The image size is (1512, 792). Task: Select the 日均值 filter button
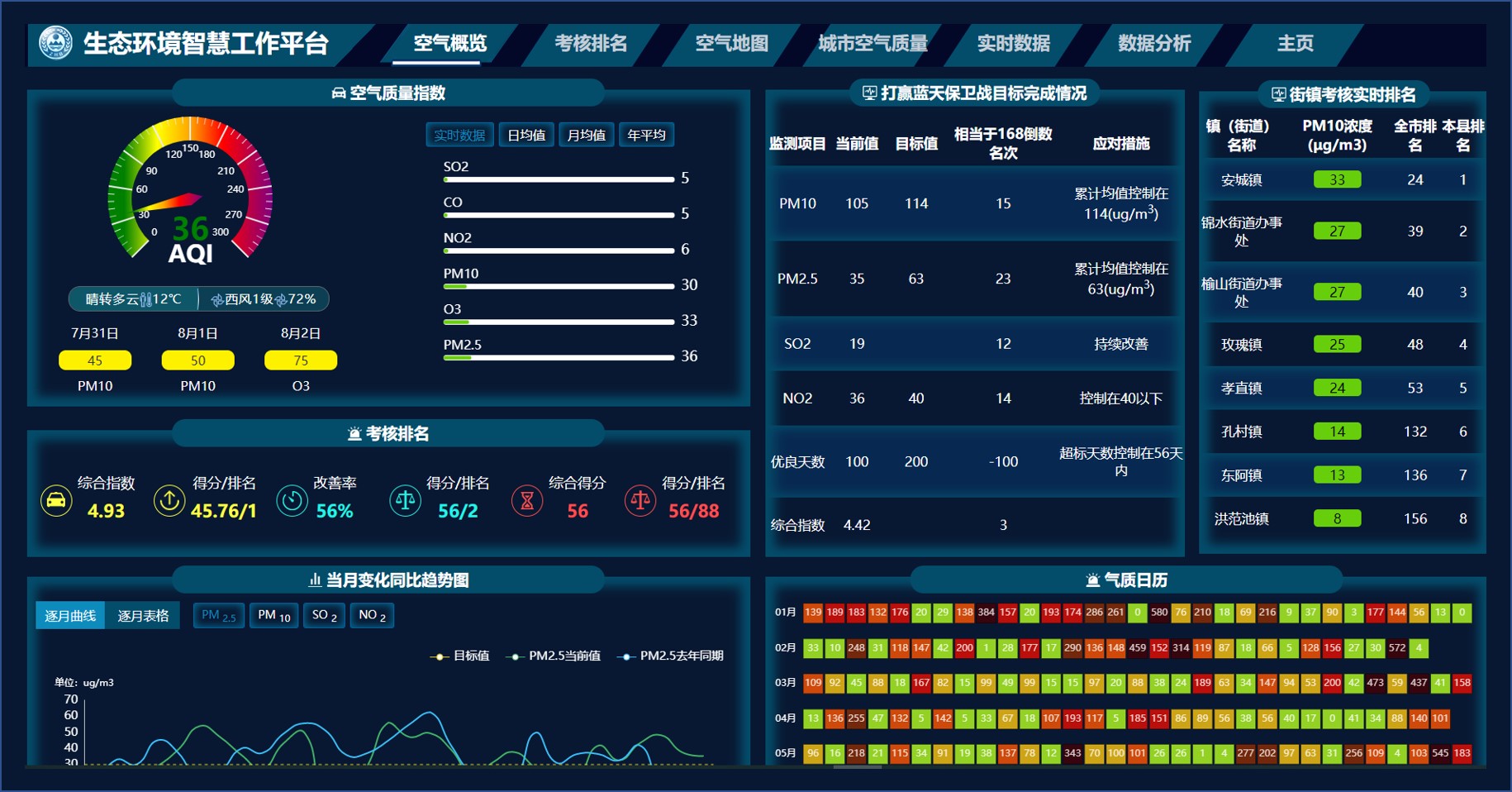click(526, 135)
